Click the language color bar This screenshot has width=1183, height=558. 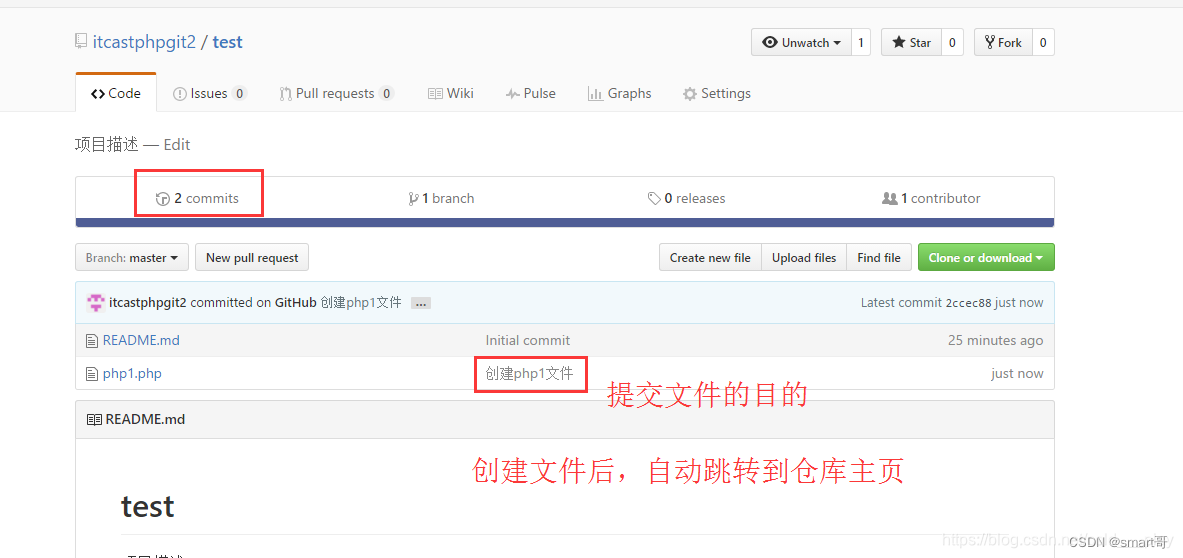[x=565, y=222]
